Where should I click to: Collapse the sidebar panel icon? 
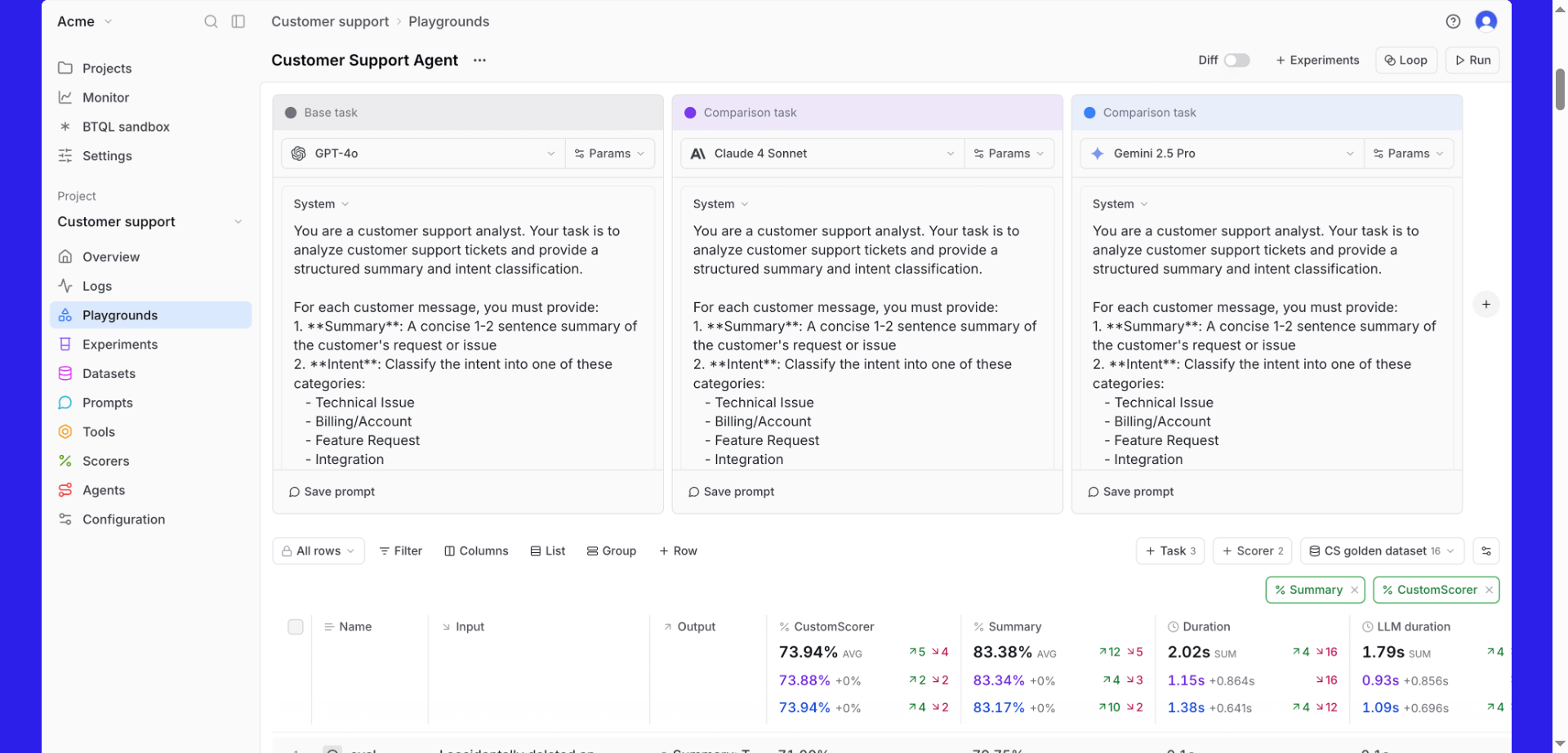[238, 21]
